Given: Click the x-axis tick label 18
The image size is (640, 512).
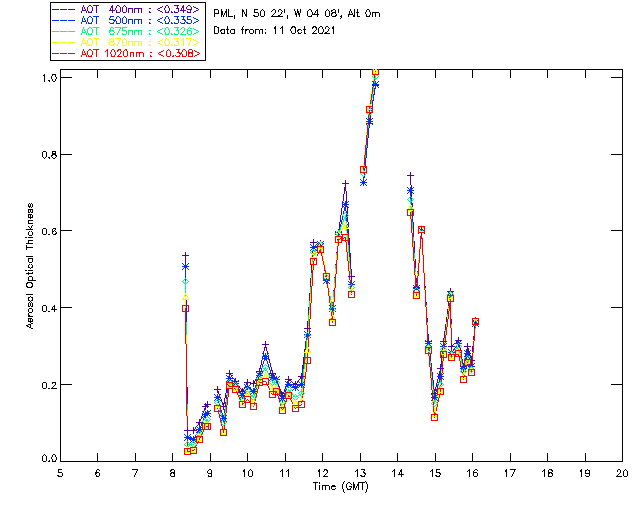Looking at the screenshot, I should pyautogui.click(x=547, y=473).
